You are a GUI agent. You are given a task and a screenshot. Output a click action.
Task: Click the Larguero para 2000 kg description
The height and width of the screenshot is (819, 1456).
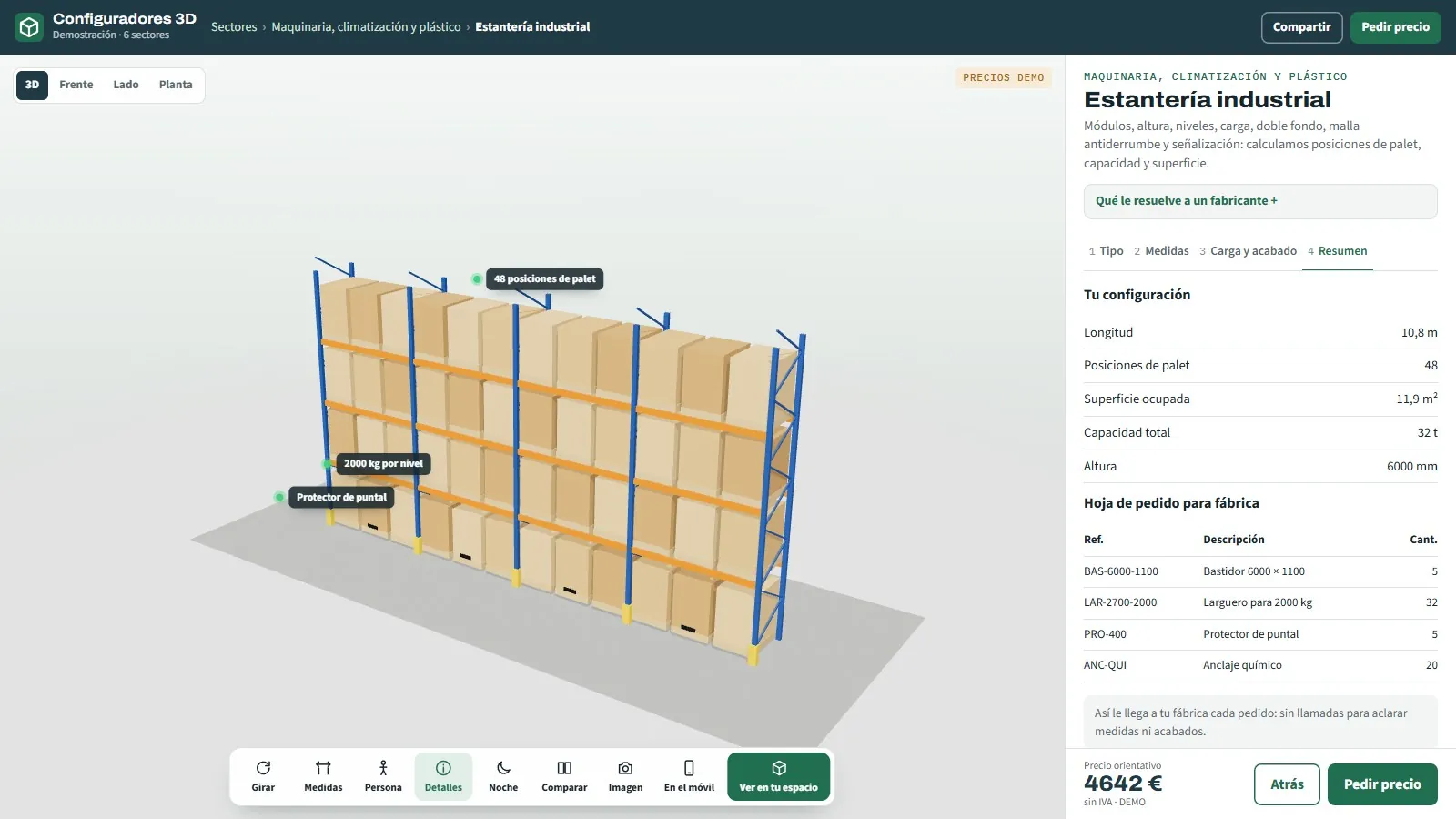(x=1258, y=602)
